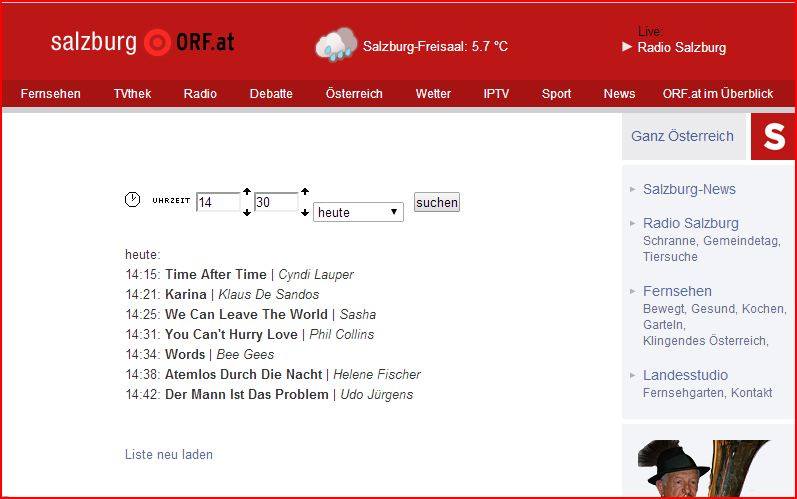Increase the hour with the up arrow
Viewport: 797px width, 499px height.
coord(247,192)
